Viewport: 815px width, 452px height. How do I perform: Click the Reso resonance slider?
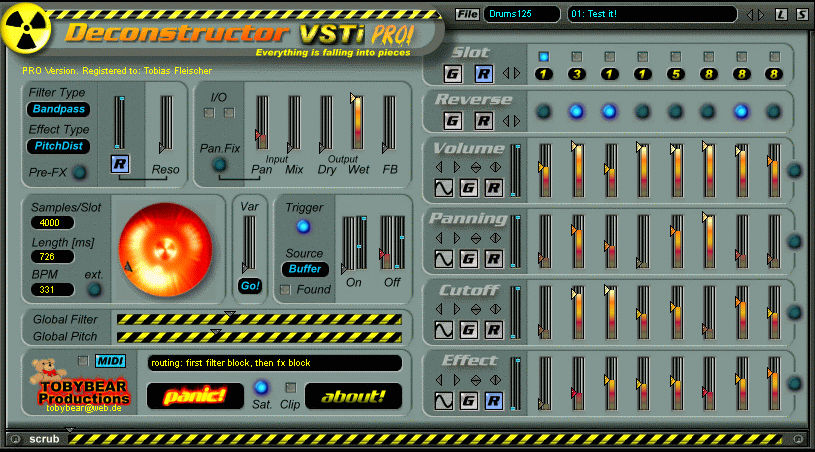pos(166,124)
